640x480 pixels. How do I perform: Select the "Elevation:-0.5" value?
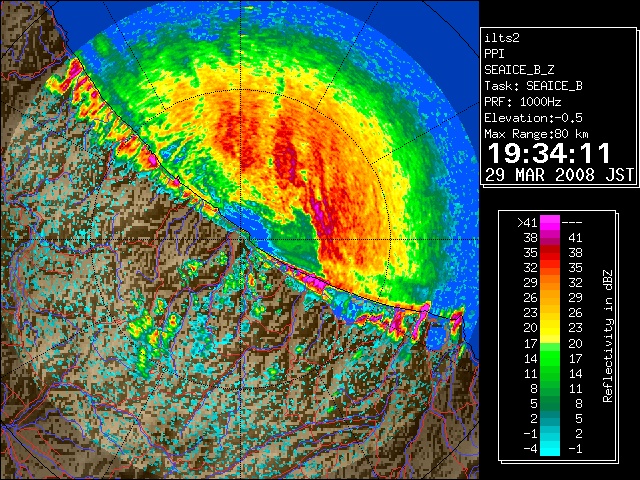tap(533, 118)
